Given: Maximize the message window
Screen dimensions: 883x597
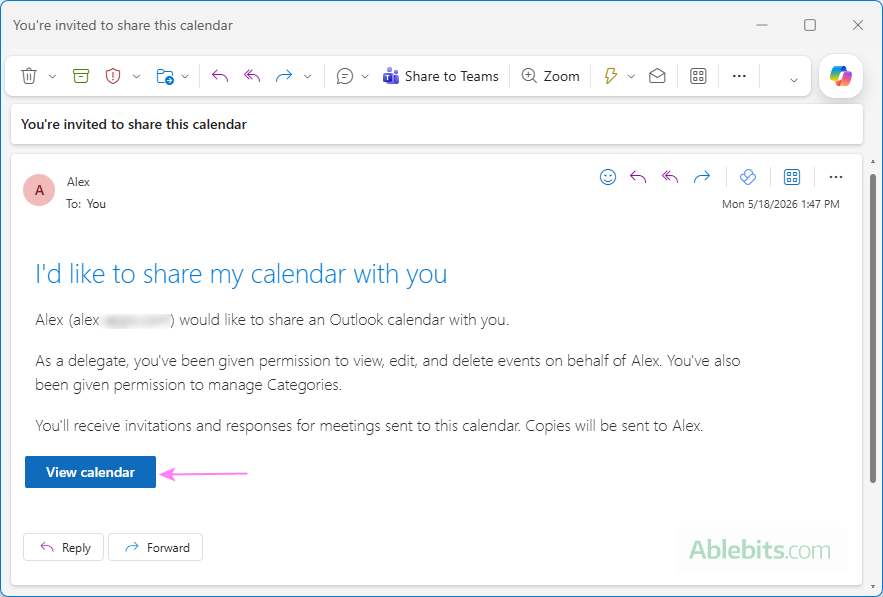Looking at the screenshot, I should click(810, 25).
